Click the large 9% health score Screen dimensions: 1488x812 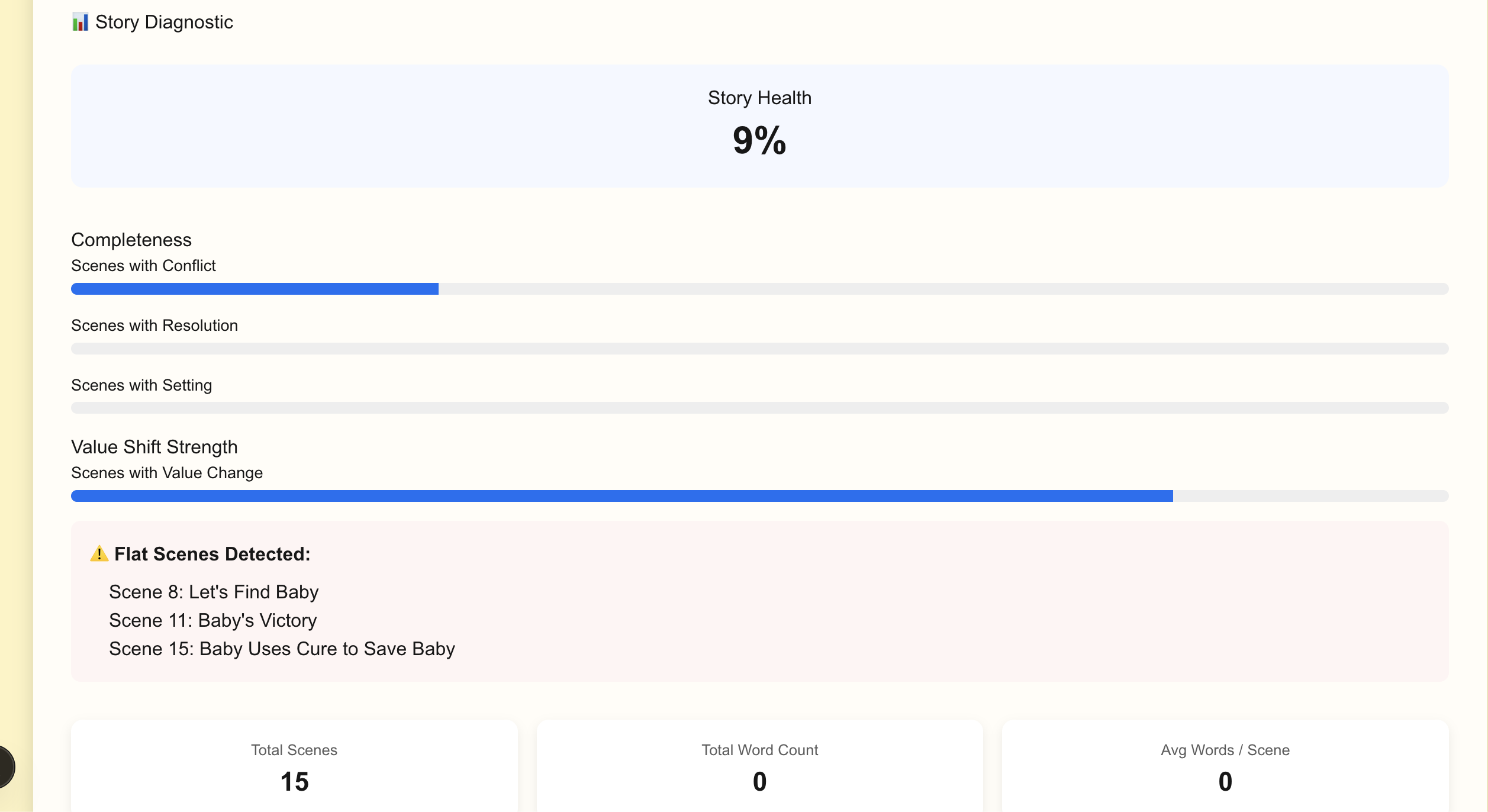(759, 141)
